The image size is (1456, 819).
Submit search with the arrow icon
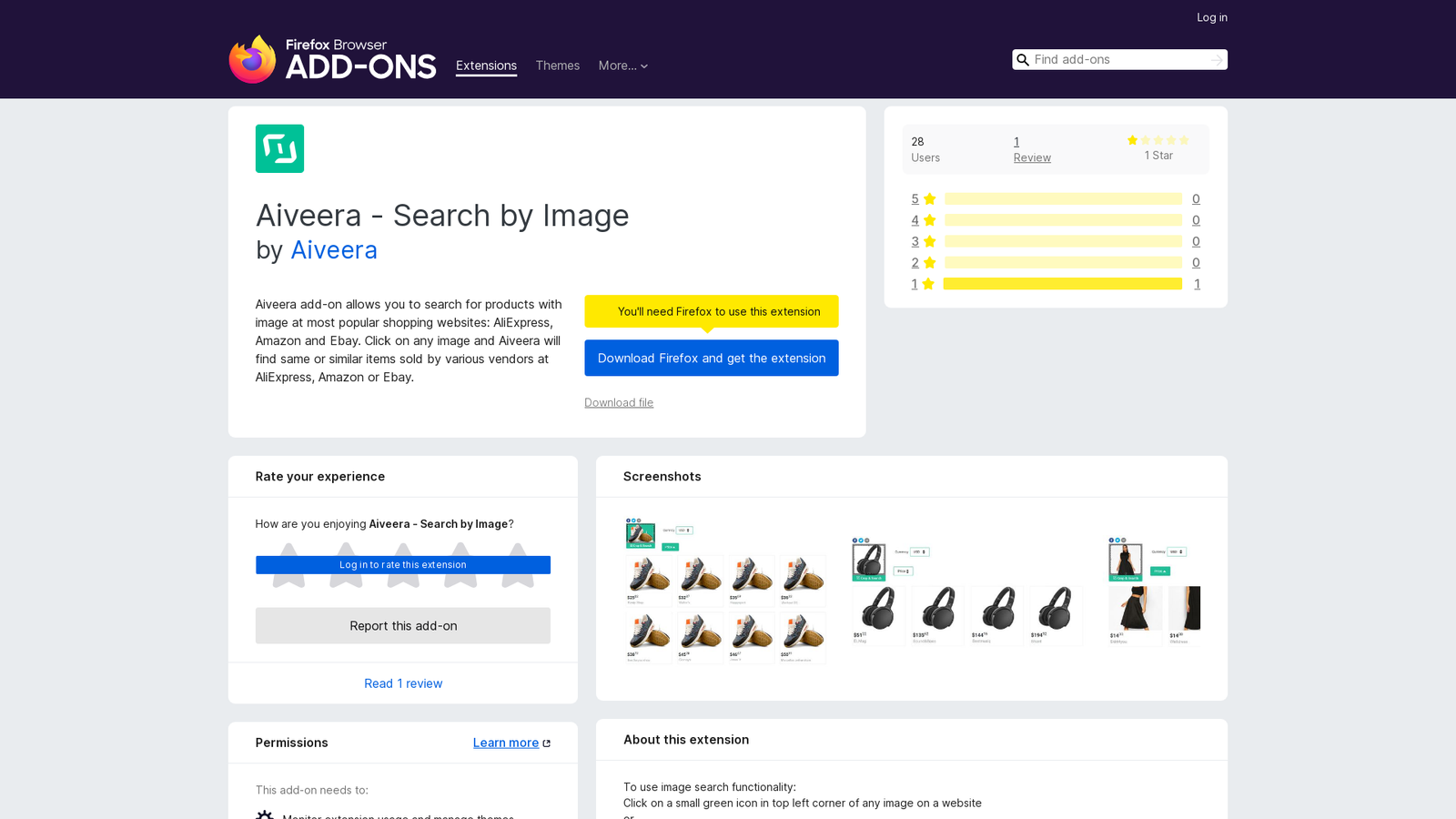click(1217, 60)
